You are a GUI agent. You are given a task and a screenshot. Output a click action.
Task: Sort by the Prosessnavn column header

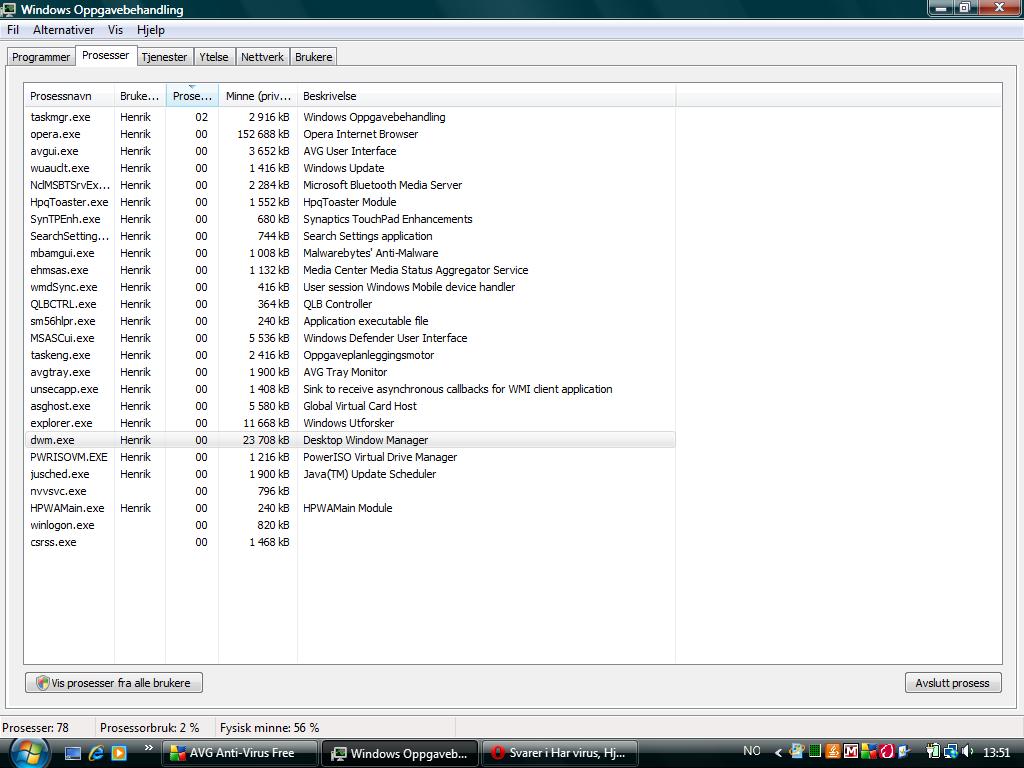[69, 95]
